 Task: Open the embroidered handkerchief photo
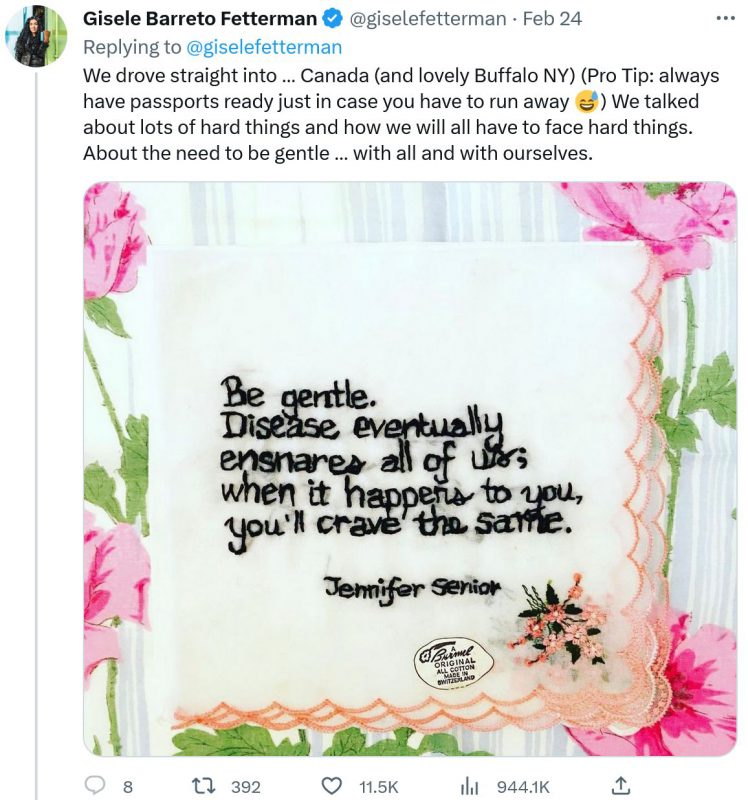[410, 468]
